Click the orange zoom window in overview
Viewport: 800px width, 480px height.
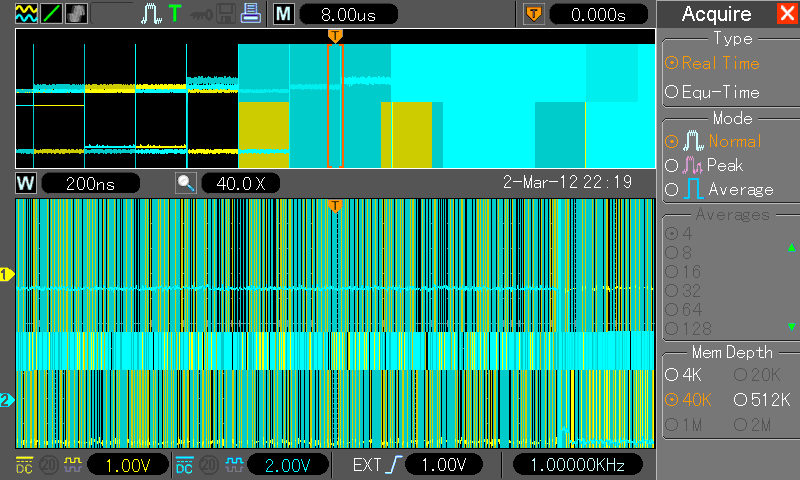click(335, 106)
